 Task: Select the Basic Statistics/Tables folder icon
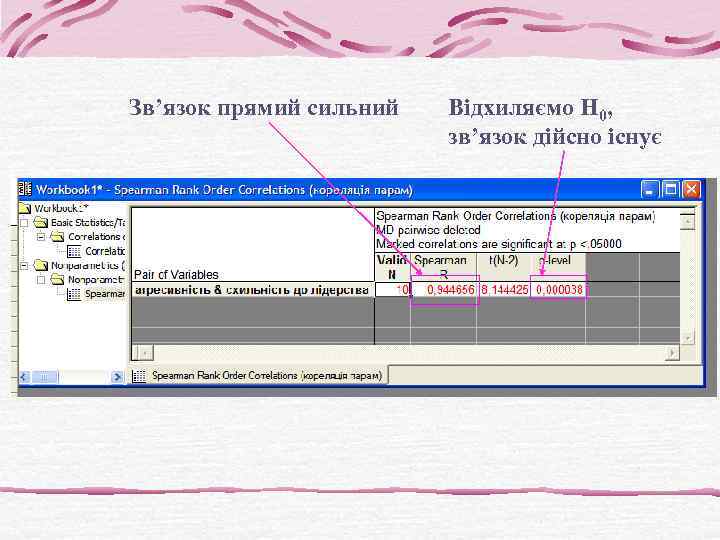point(41,223)
